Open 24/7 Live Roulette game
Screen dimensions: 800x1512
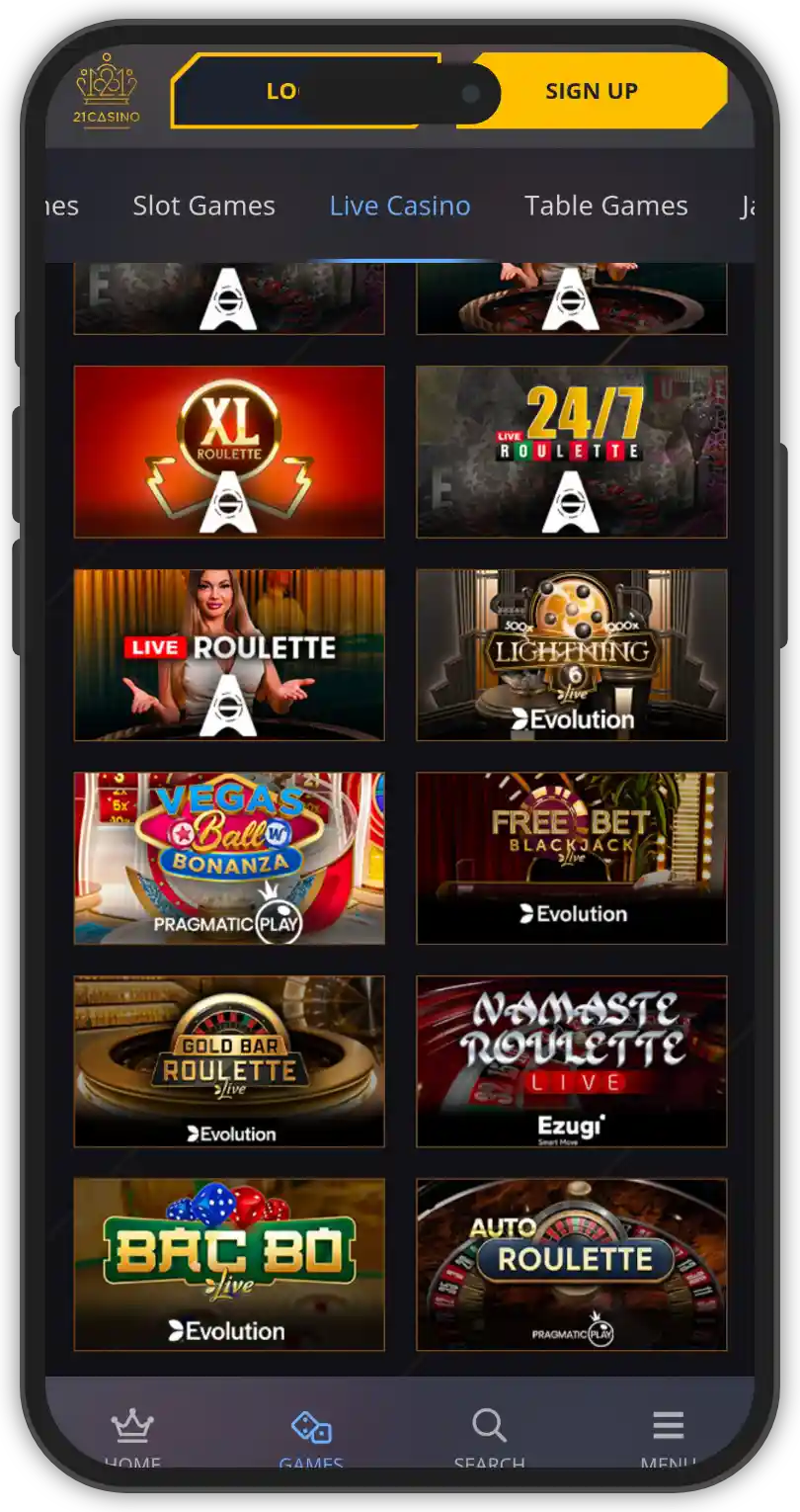point(572,452)
